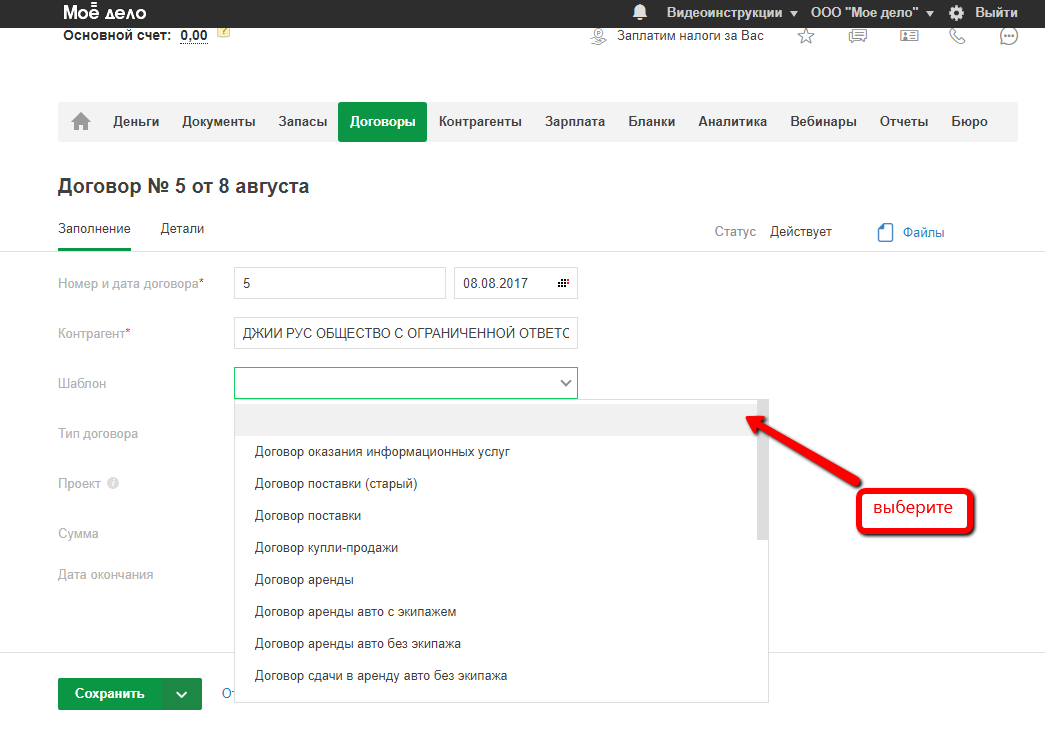Click the Моё дело logo
This screenshot has width=1045, height=732.
pos(105,12)
